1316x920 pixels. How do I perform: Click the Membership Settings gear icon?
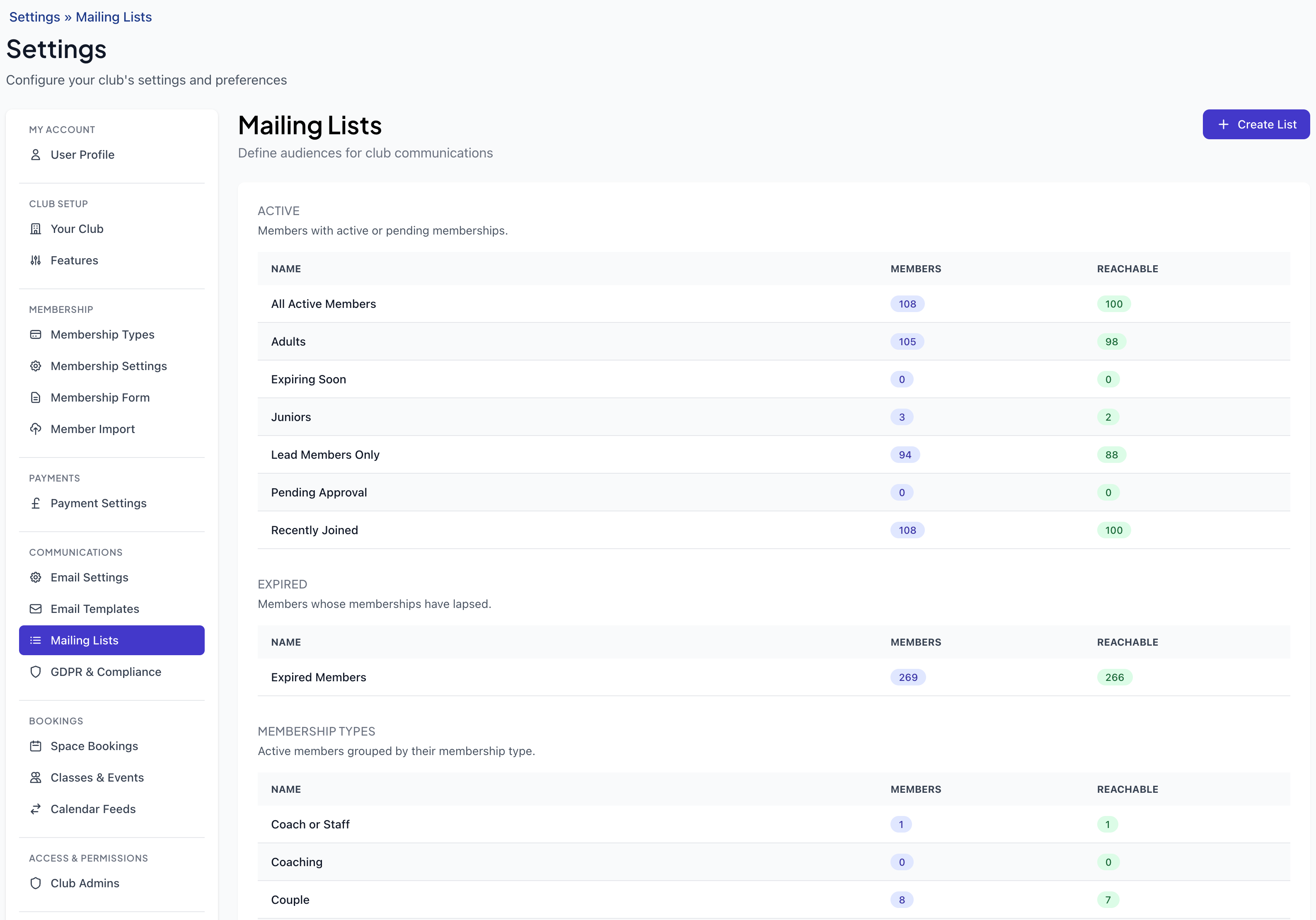tap(36, 366)
